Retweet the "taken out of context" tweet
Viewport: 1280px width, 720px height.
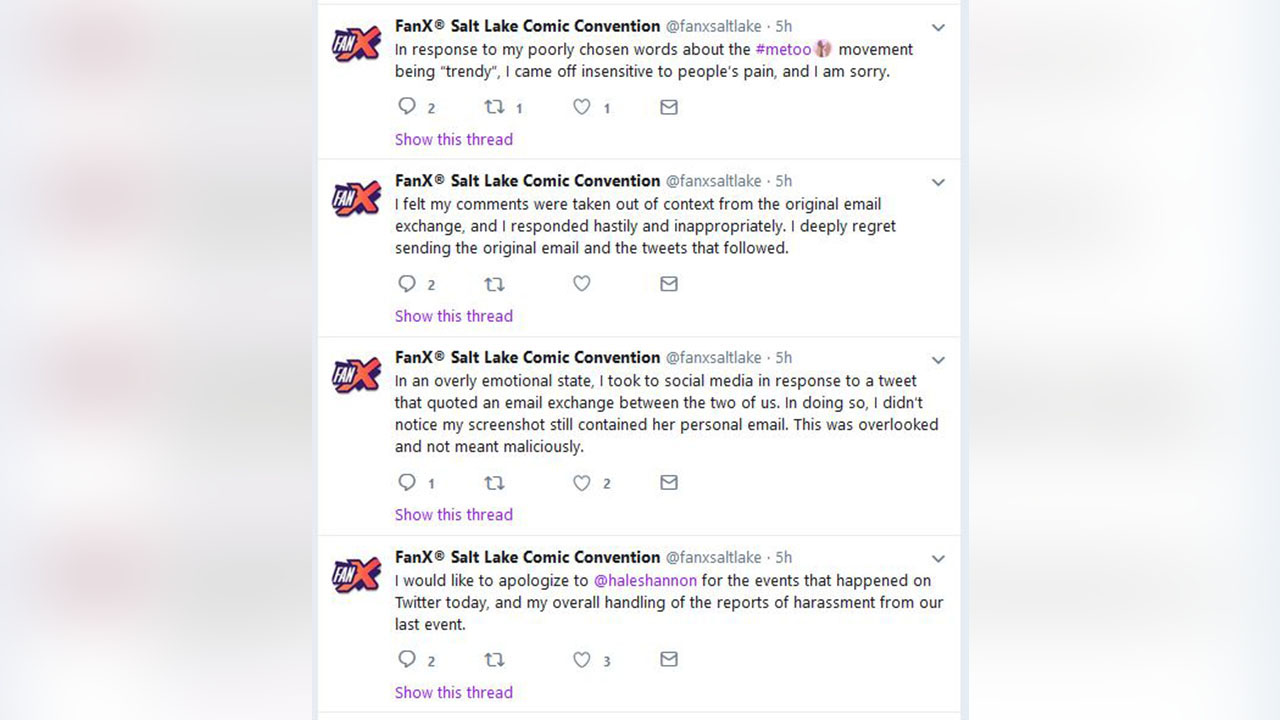click(x=494, y=284)
